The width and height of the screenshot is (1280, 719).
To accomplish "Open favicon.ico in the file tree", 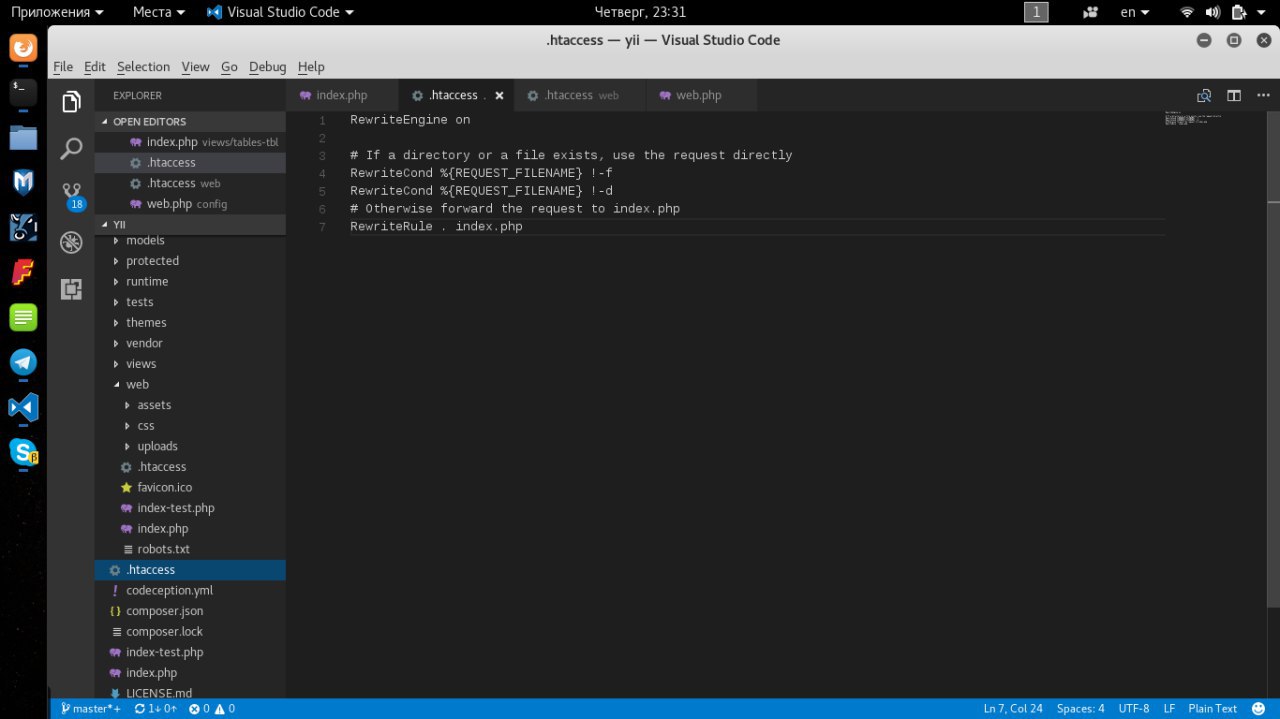I will point(190,488).
